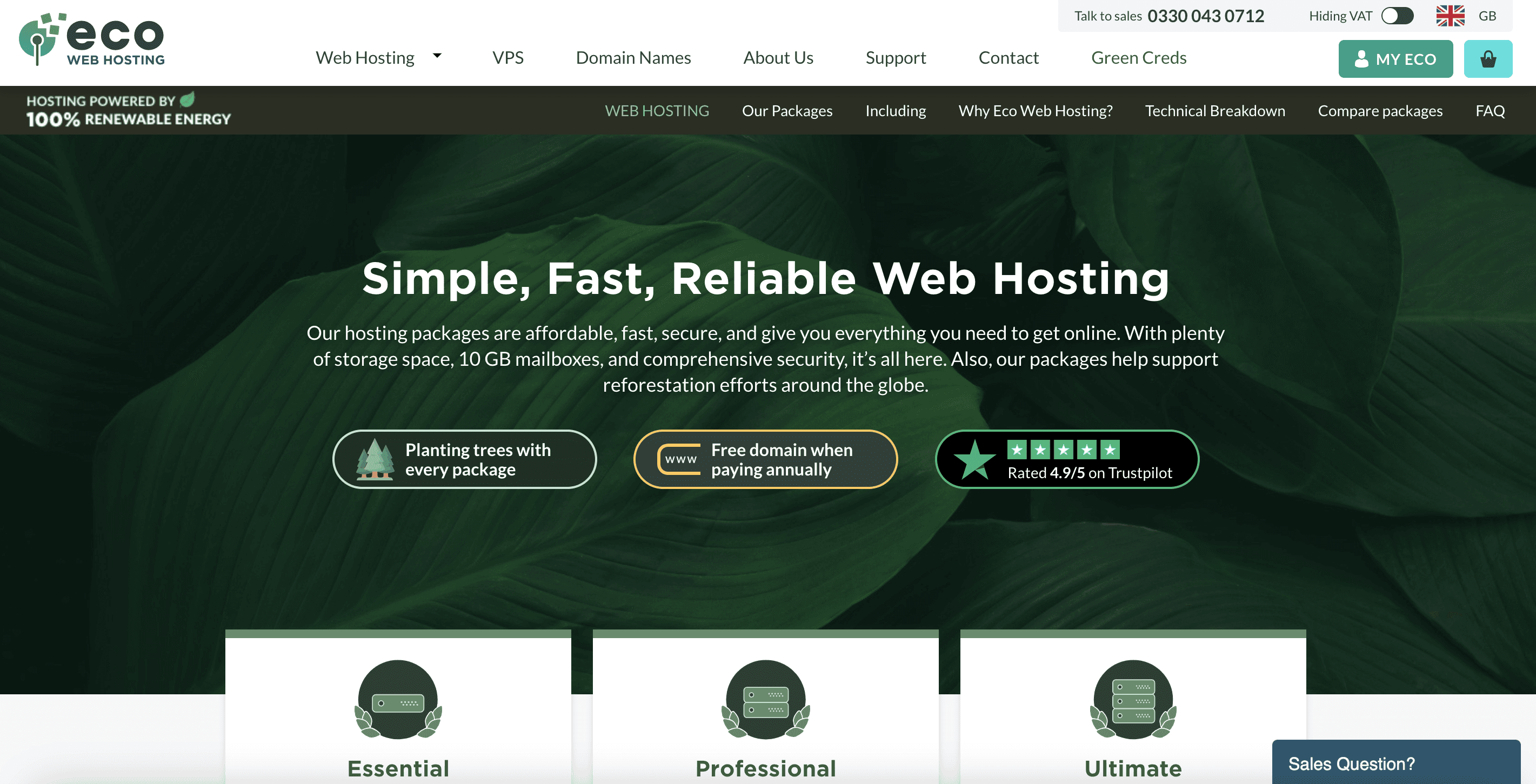This screenshot has height=784, width=1536.
Task: Click the pine trees planting icon
Action: [x=375, y=459]
